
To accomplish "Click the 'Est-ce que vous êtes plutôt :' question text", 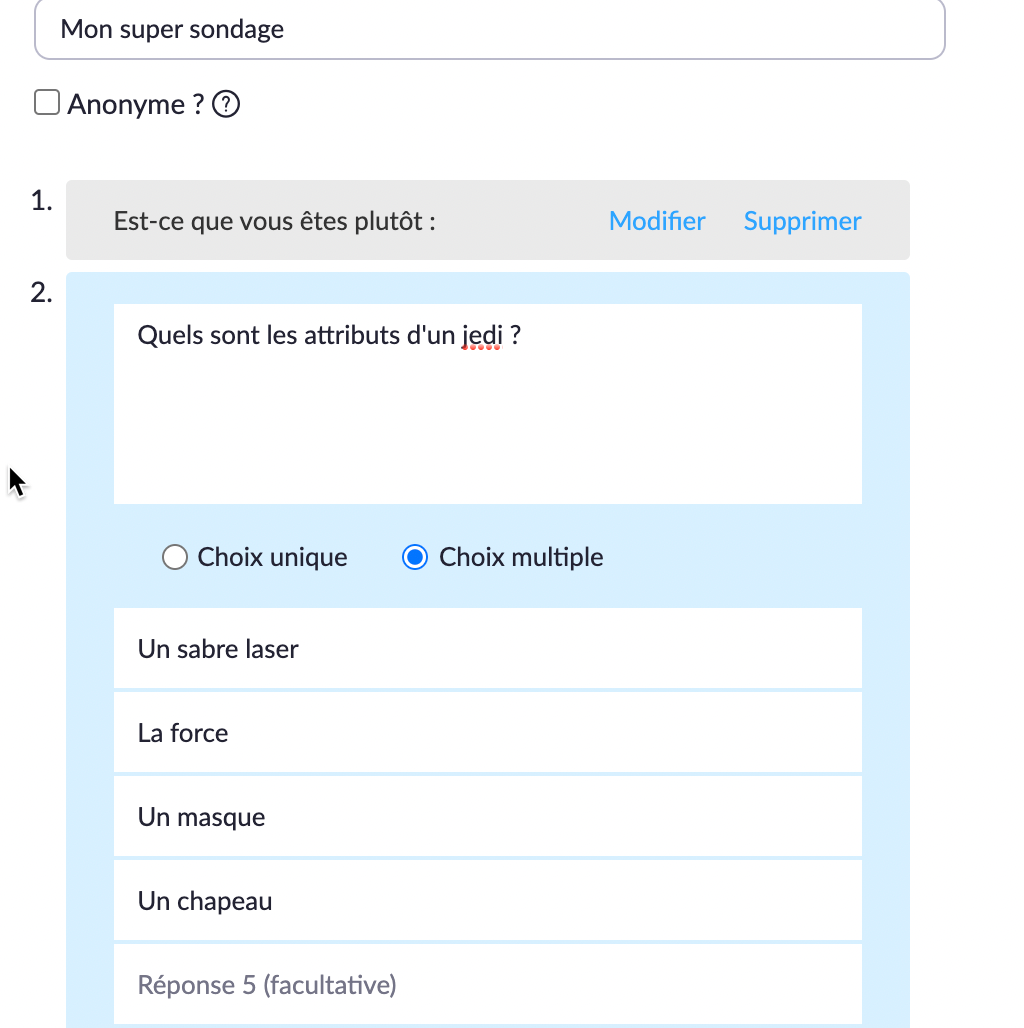I will click(275, 221).
